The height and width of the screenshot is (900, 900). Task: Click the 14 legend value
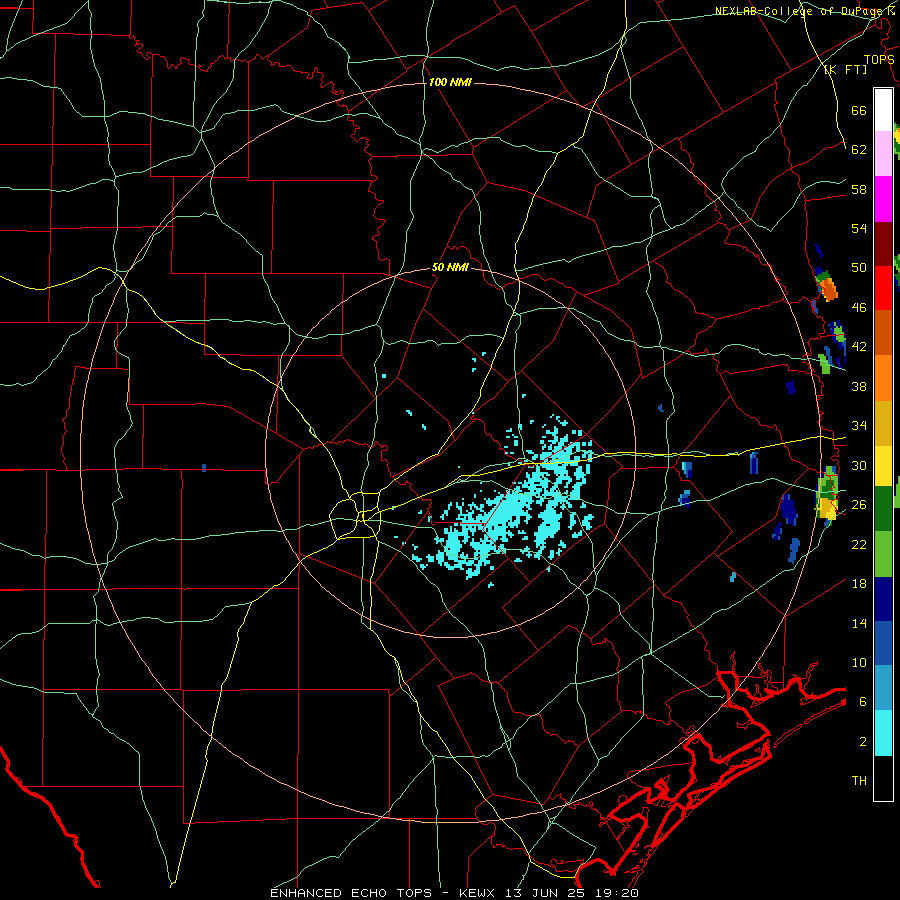click(x=859, y=623)
